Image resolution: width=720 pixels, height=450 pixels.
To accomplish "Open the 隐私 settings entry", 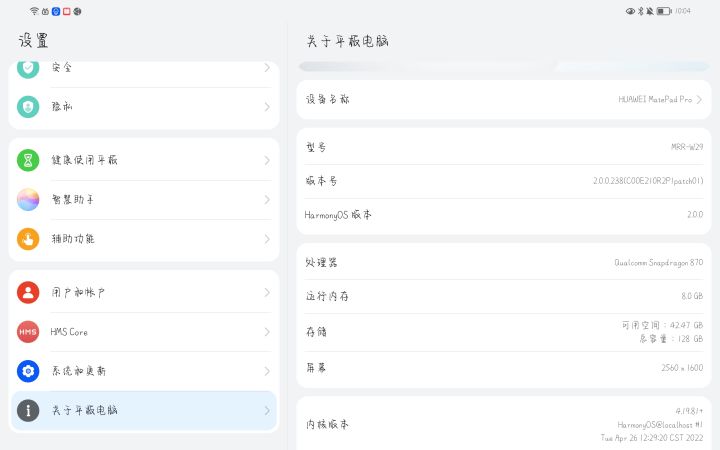I will (x=144, y=107).
